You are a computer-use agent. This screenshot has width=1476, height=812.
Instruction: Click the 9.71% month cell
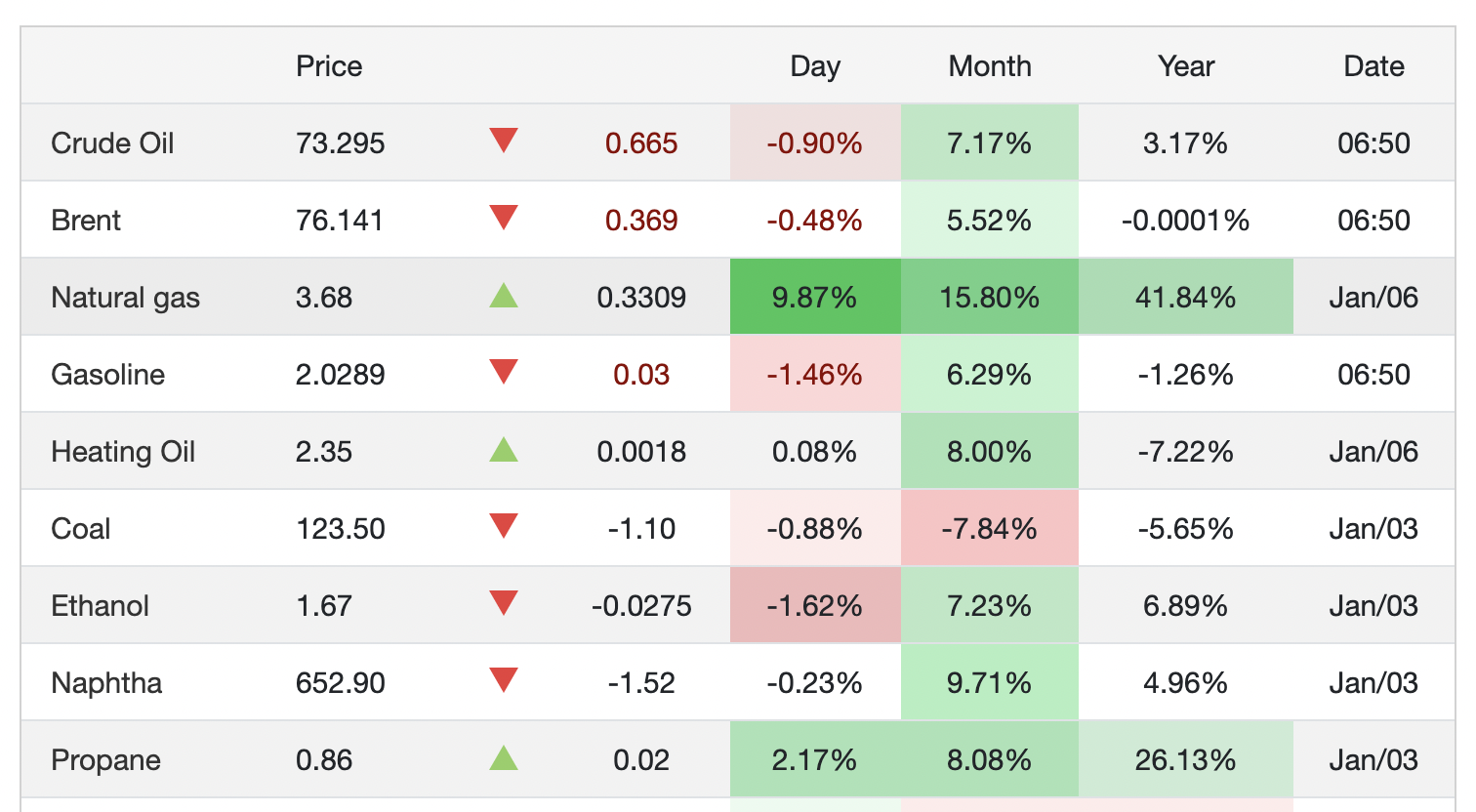pos(990,683)
